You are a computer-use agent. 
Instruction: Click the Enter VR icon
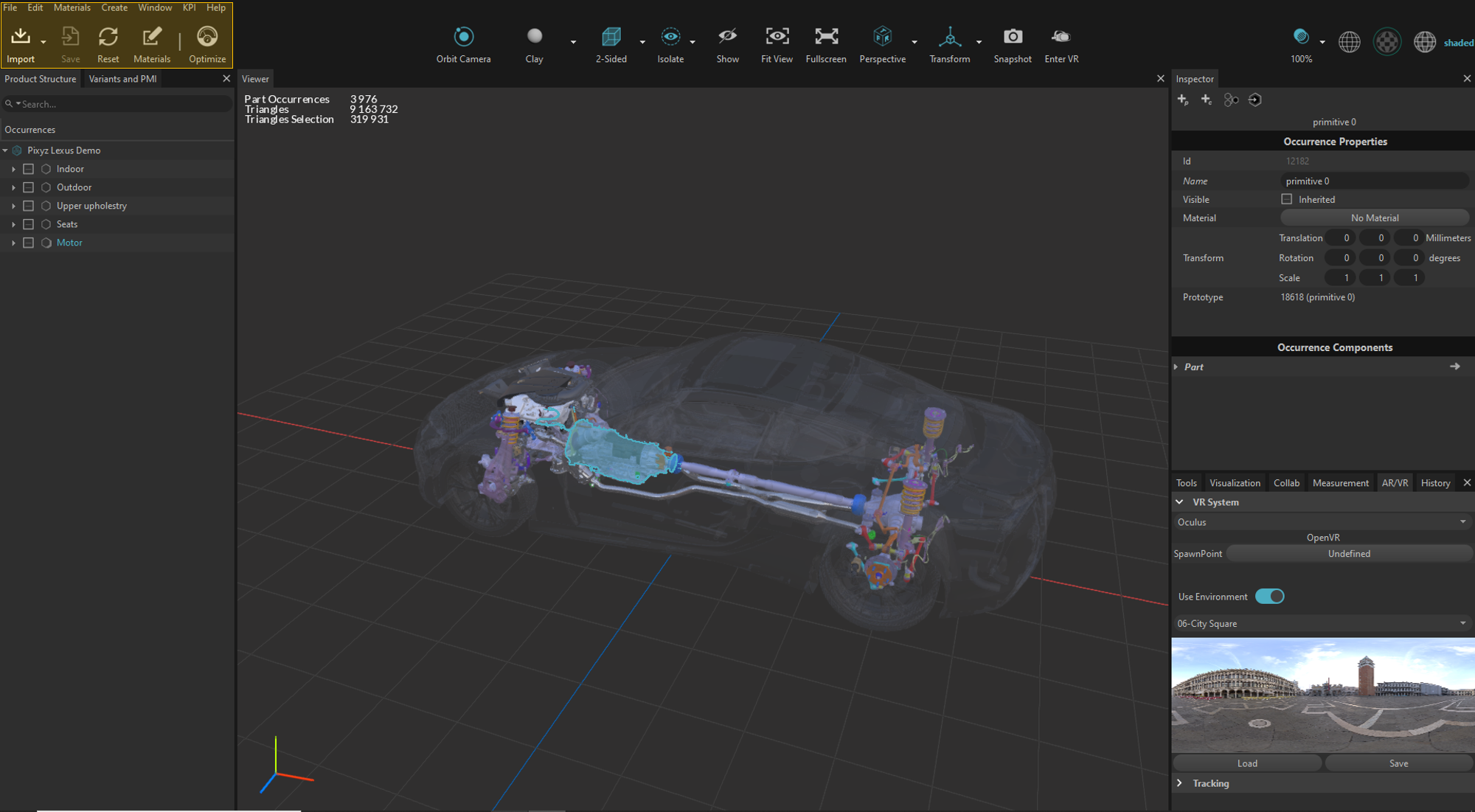tap(1061, 36)
